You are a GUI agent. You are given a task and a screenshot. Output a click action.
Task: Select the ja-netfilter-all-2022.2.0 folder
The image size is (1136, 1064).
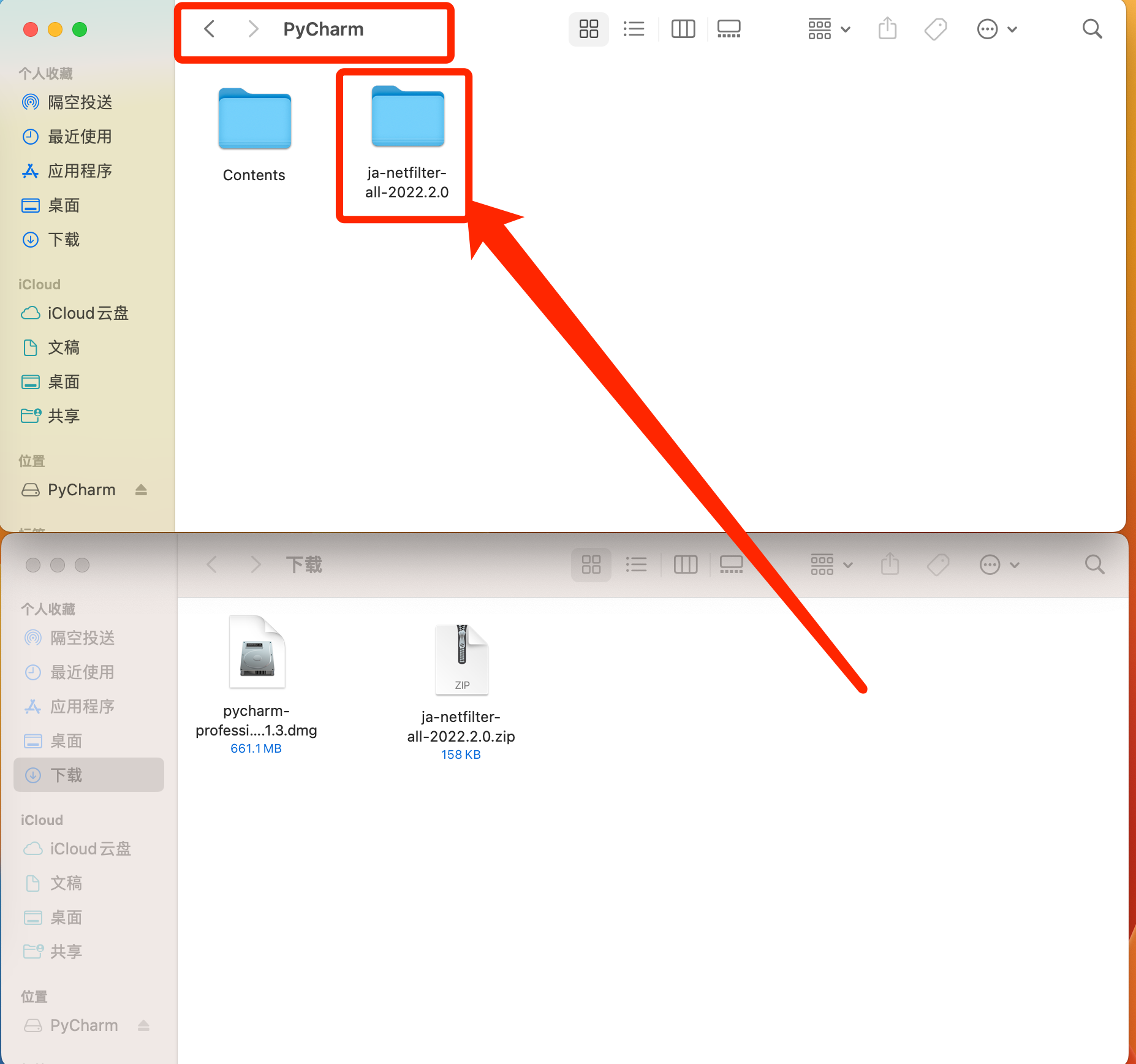[407, 142]
